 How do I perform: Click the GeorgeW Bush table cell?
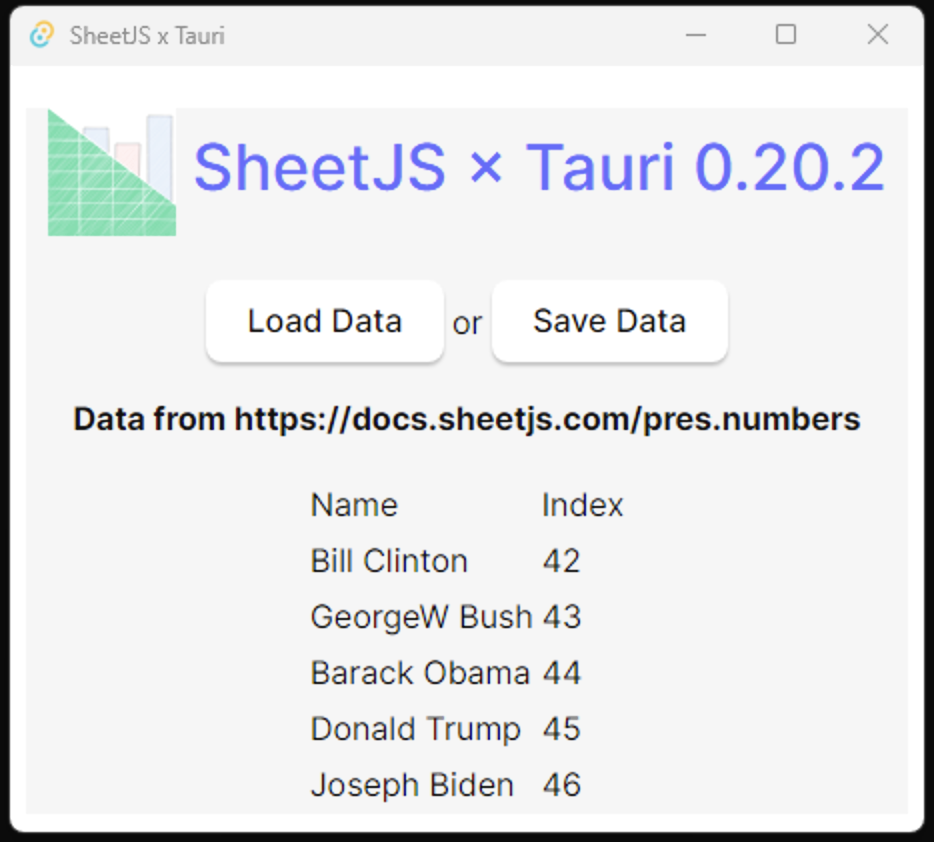(x=421, y=617)
